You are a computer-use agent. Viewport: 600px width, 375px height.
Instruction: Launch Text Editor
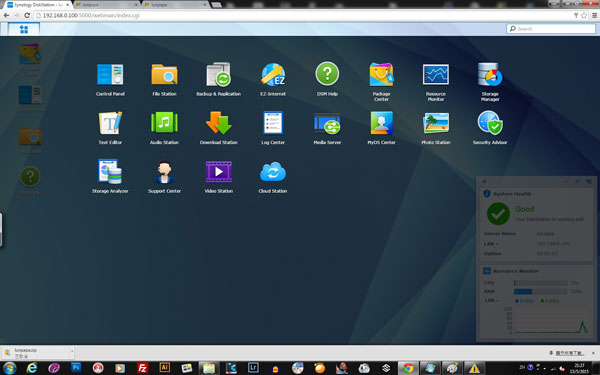pos(110,128)
